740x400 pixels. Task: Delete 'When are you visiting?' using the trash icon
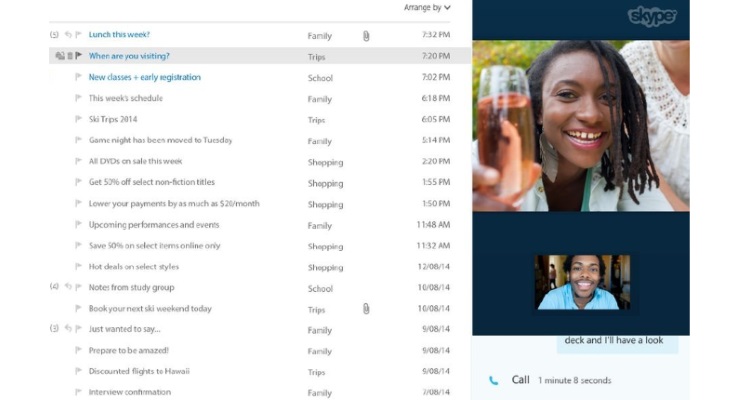point(70,57)
